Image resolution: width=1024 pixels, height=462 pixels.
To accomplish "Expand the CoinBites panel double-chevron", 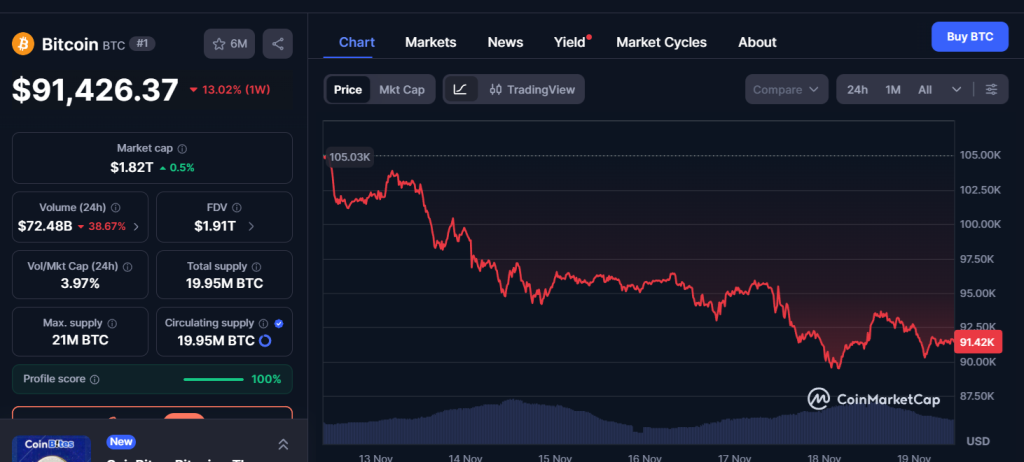I will pyautogui.click(x=283, y=444).
